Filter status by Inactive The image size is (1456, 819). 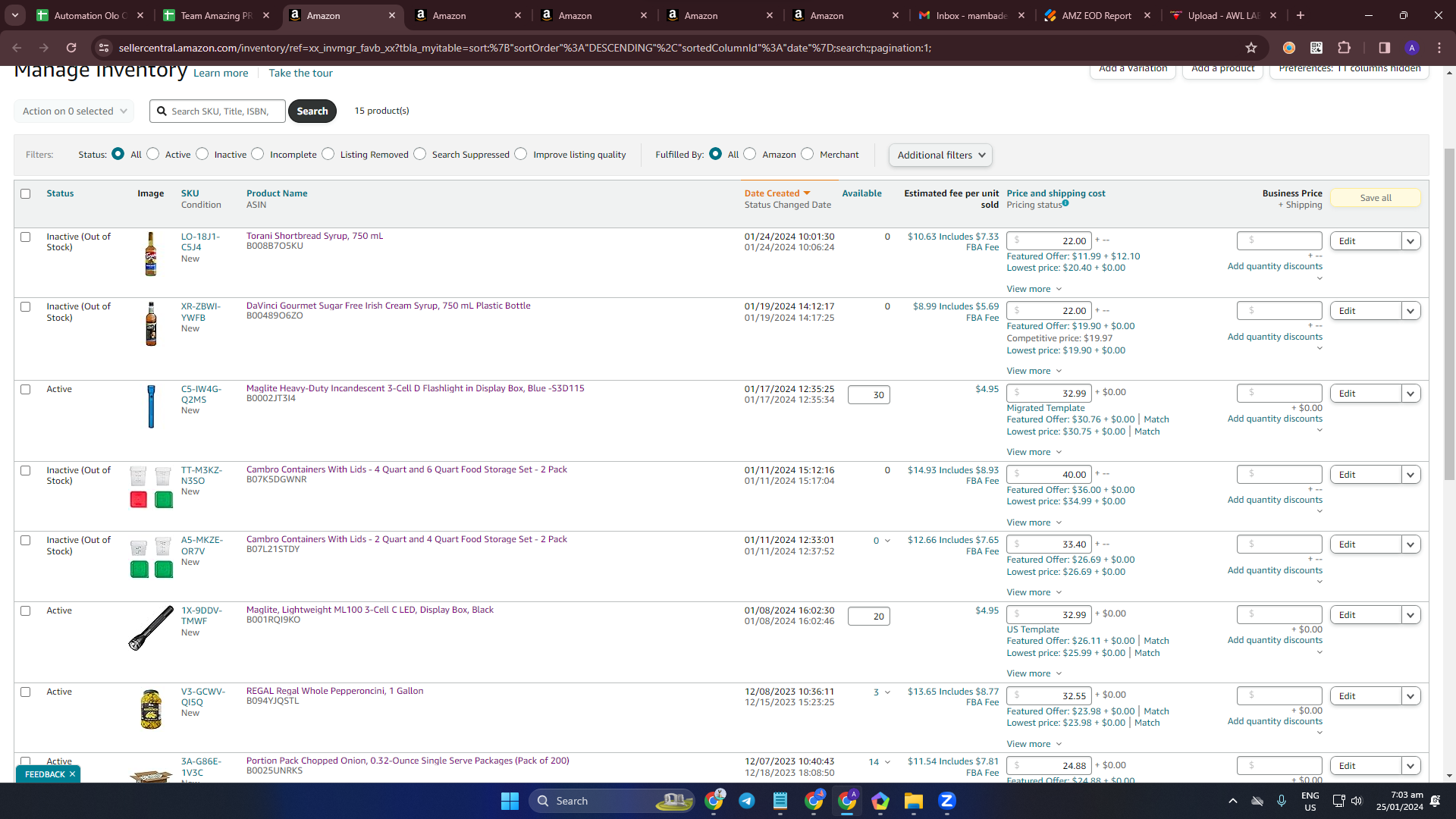coord(202,154)
